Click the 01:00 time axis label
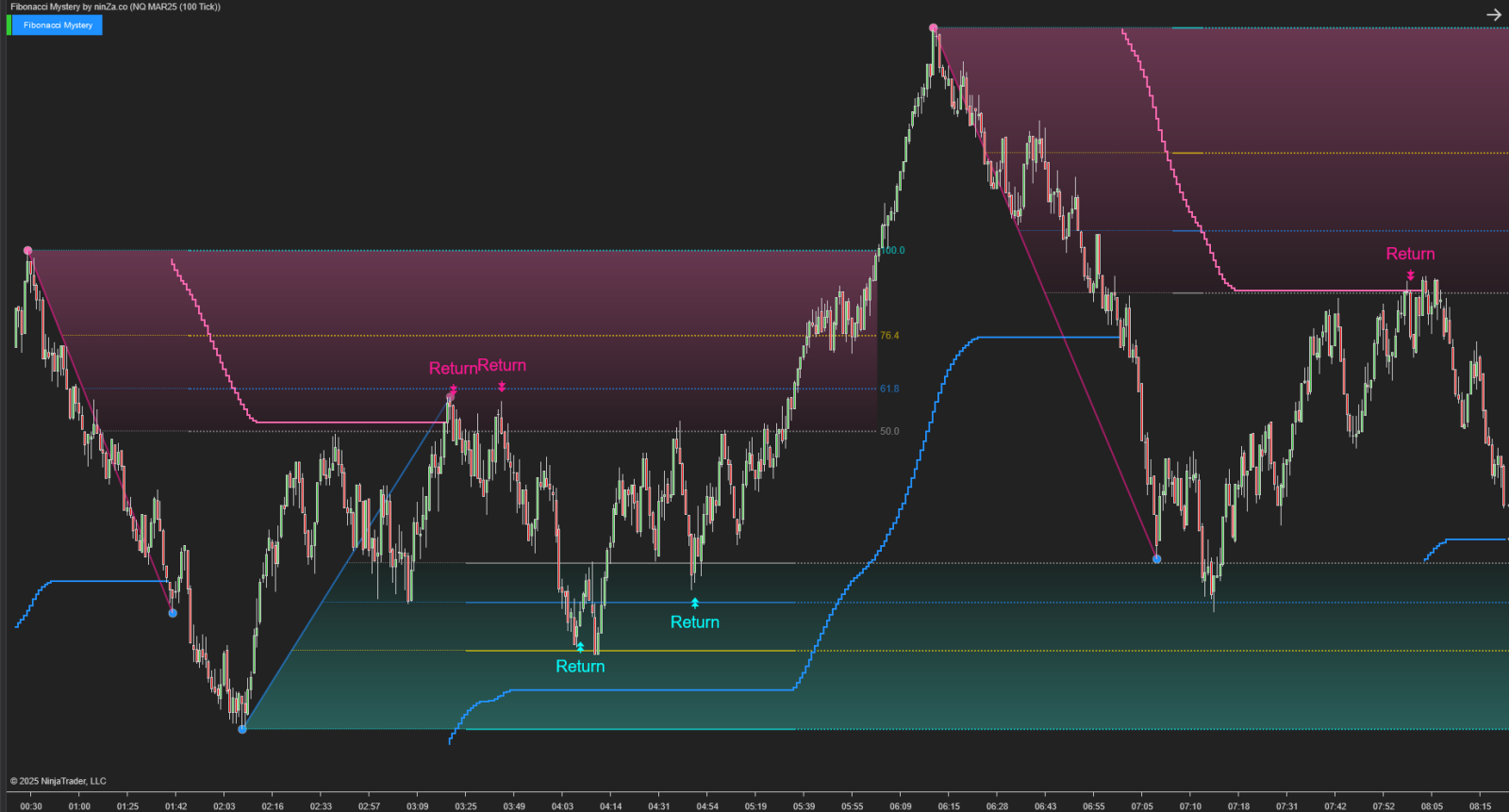The image size is (1509, 812). 79,806
